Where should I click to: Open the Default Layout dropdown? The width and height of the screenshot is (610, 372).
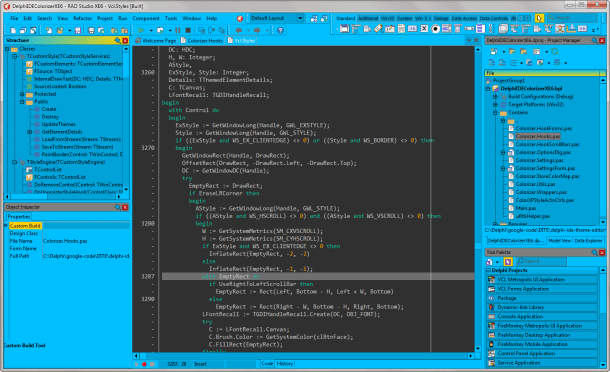(x=300, y=18)
